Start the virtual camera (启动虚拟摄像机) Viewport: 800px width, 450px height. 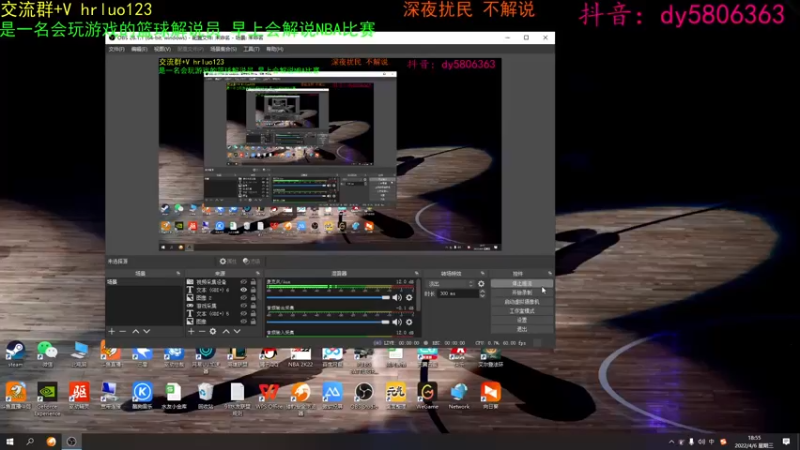(521, 302)
